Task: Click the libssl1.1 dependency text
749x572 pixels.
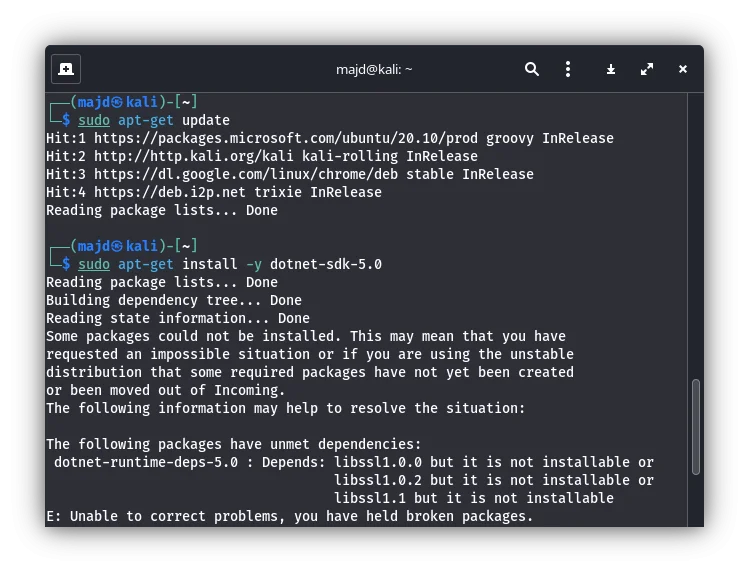Action: [x=370, y=498]
